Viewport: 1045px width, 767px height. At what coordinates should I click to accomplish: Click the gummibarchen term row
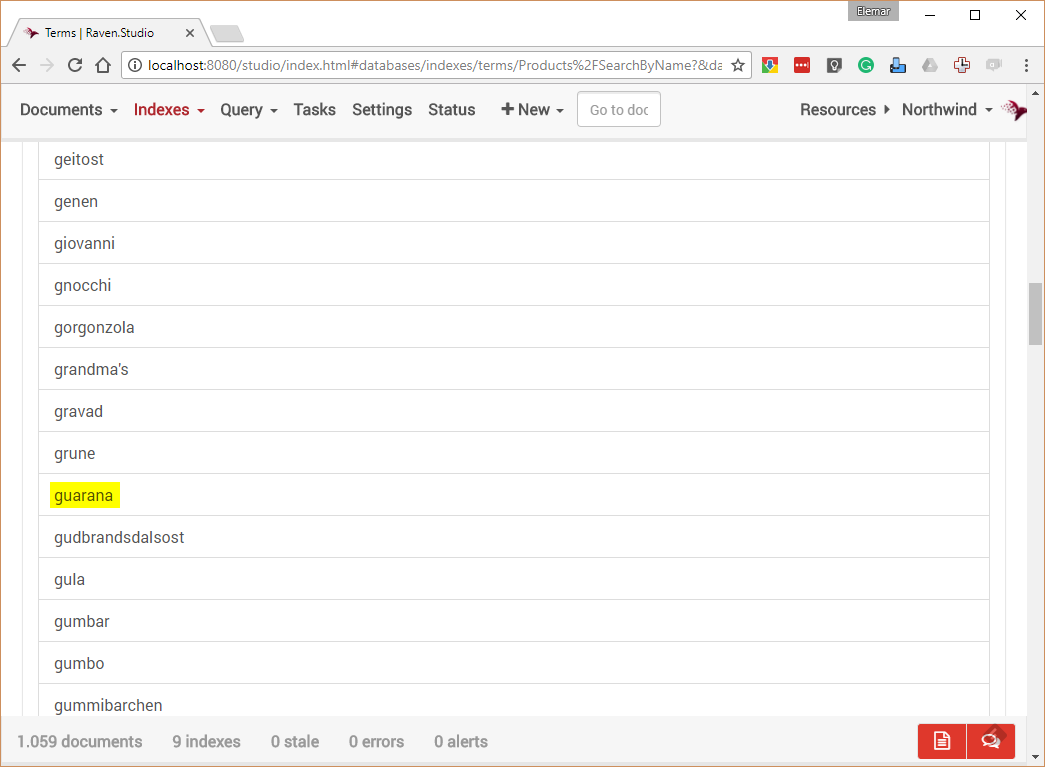pyautogui.click(x=514, y=701)
